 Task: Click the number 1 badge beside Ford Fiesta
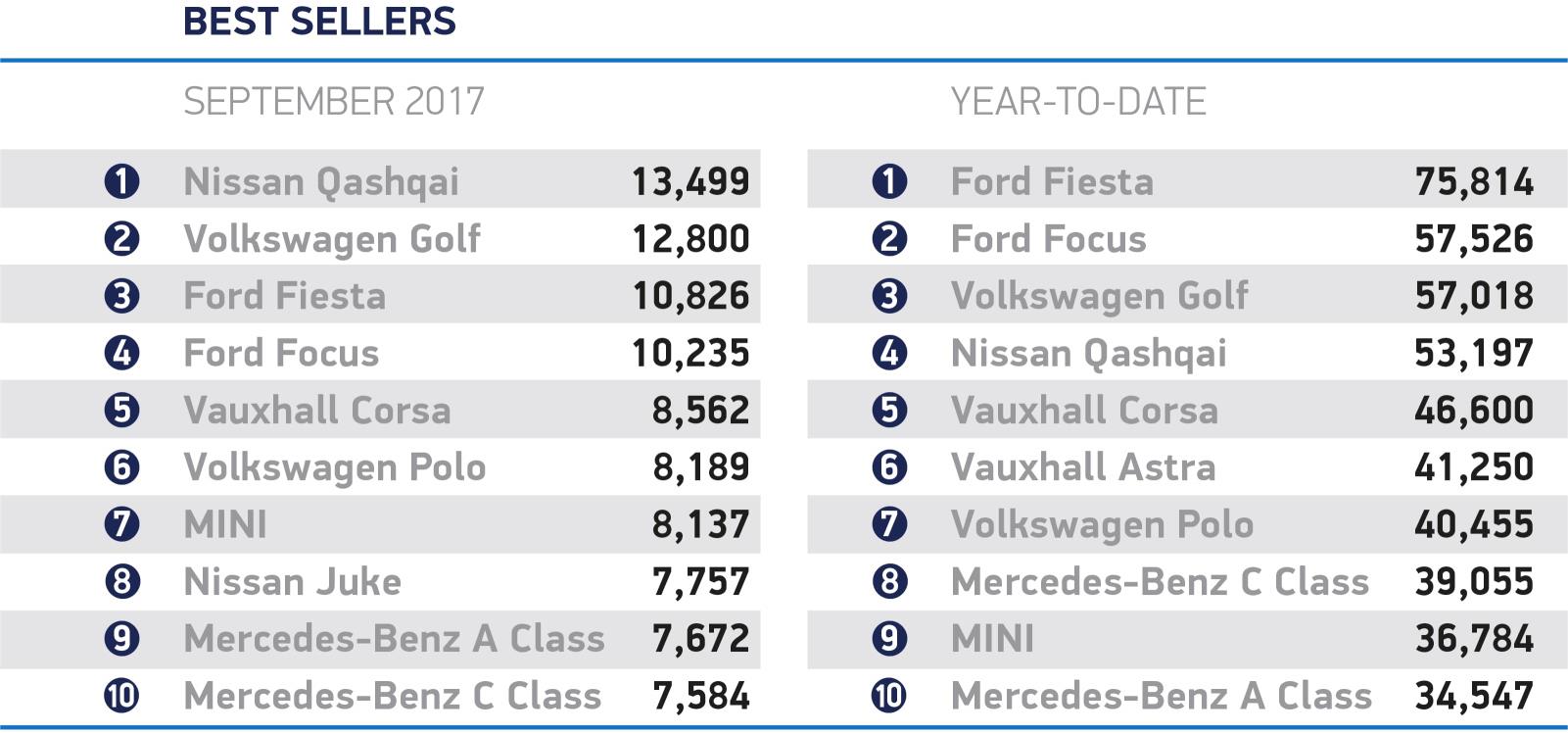tap(889, 181)
